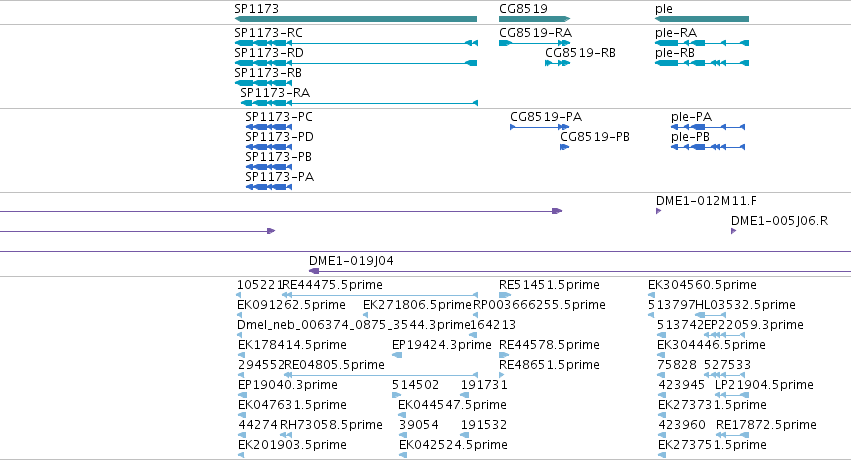
Task: Select the DME1-019J04 clone label
Action: [x=351, y=261]
